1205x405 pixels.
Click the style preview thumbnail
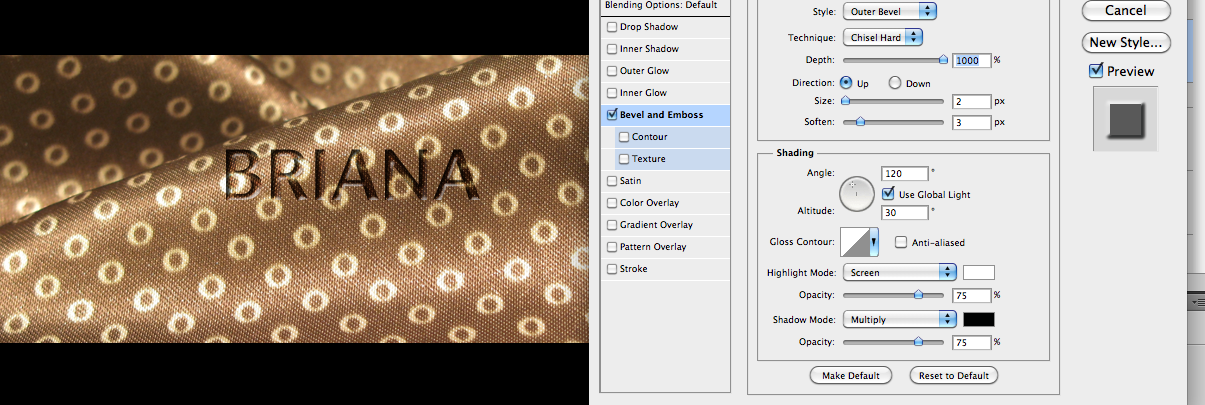click(x=1125, y=119)
